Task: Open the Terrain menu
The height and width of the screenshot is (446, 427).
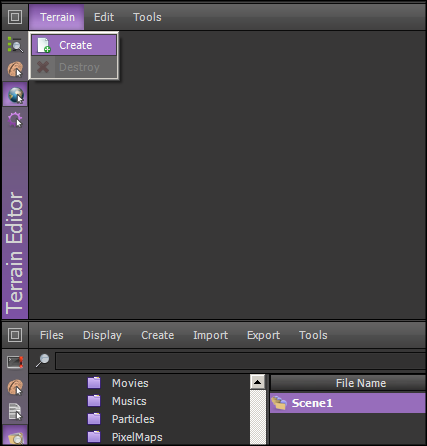Action: tap(57, 17)
